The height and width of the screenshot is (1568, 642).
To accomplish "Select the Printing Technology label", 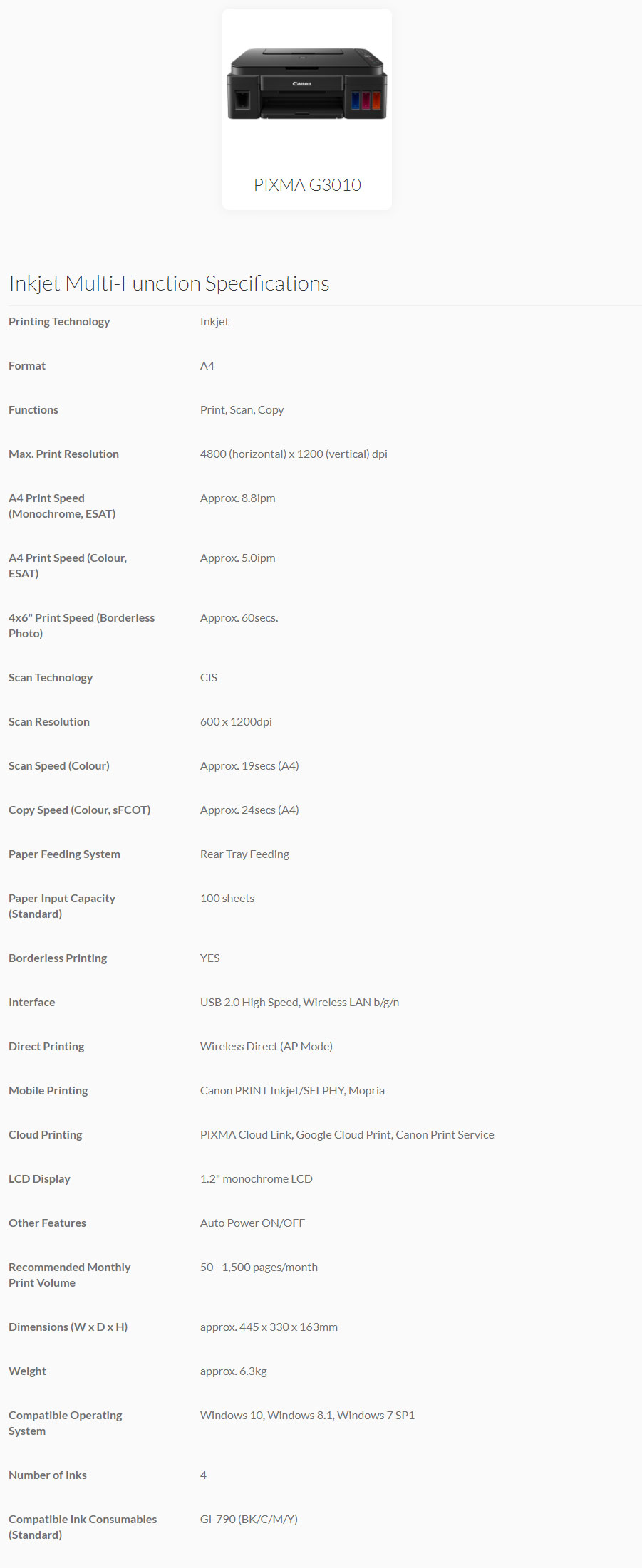I will [59, 322].
